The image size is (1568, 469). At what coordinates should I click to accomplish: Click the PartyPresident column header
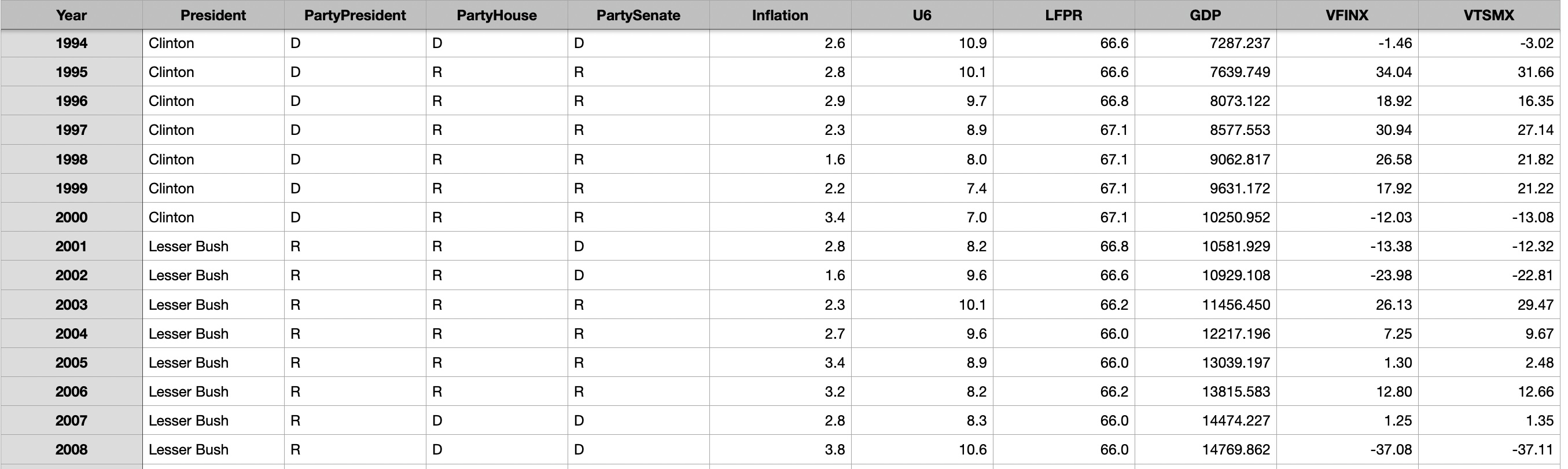coord(355,14)
